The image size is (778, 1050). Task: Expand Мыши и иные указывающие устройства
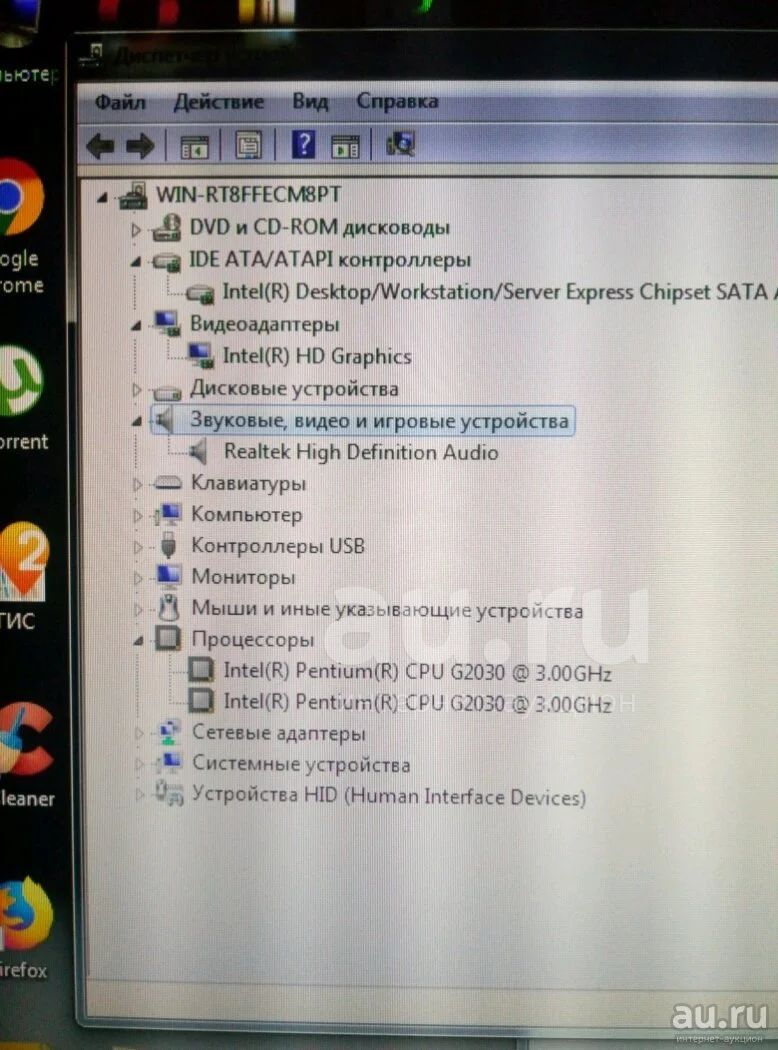tap(137, 609)
